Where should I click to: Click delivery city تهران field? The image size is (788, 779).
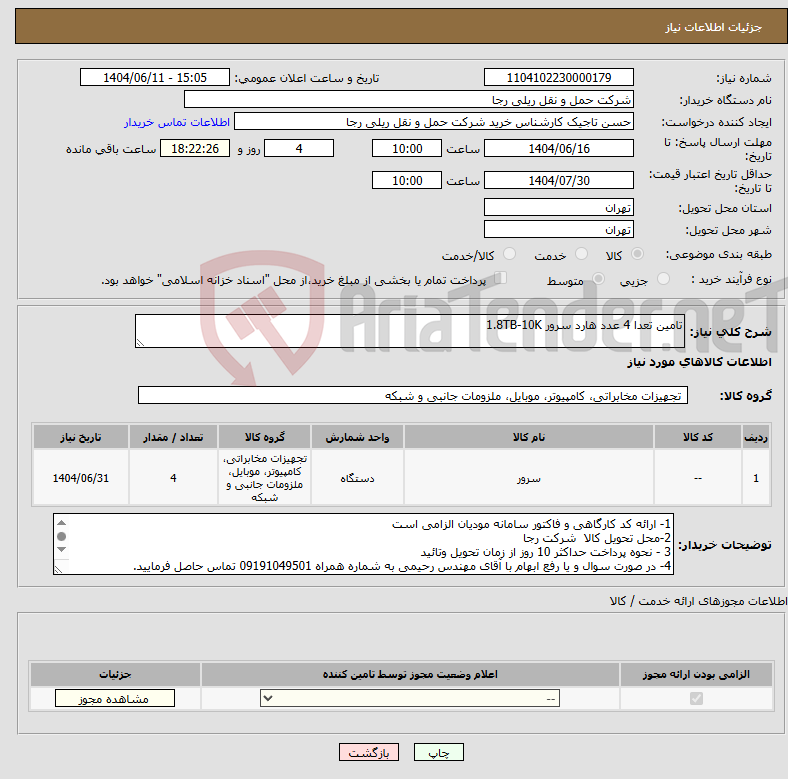click(559, 230)
